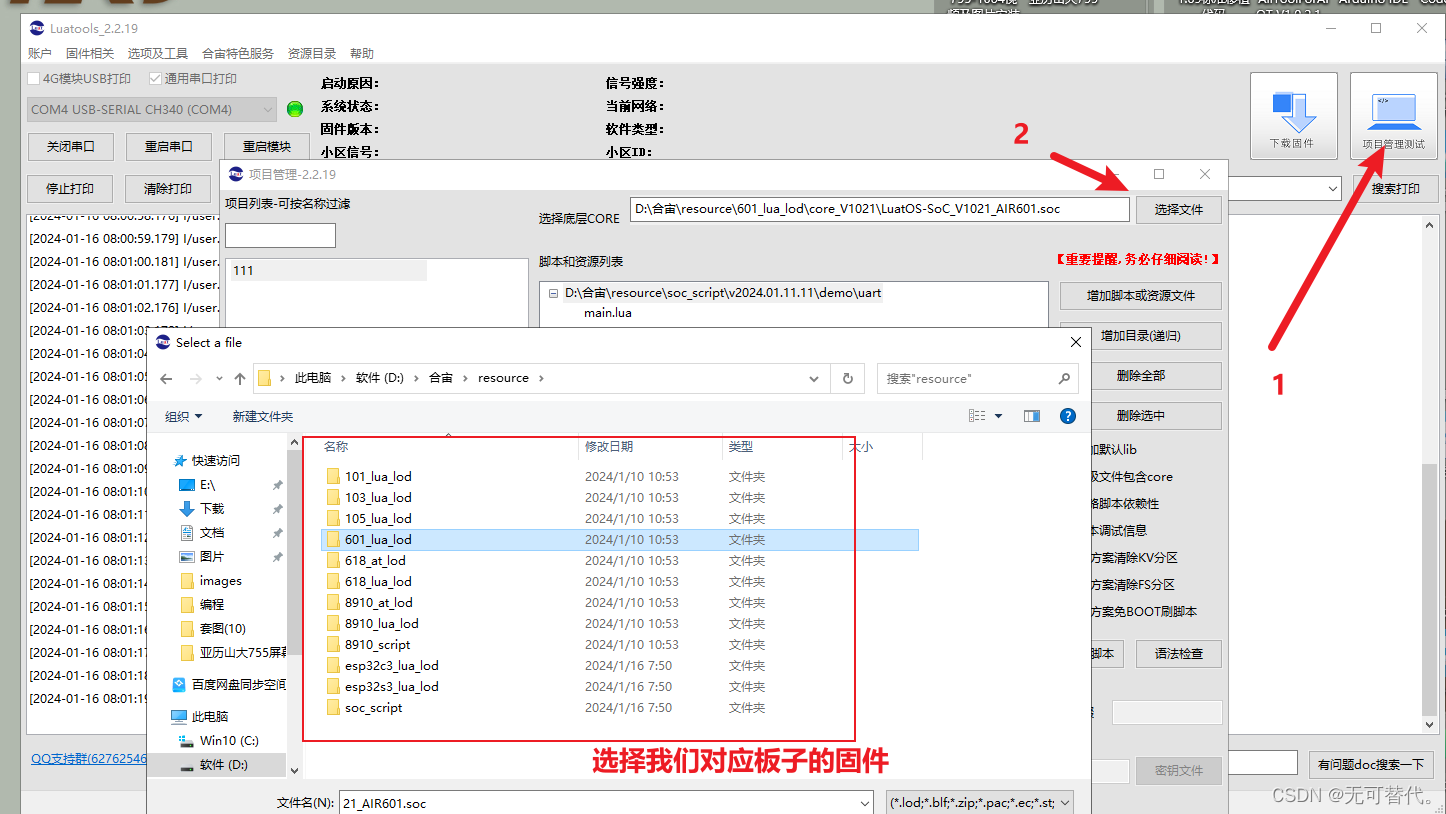Select the 601_lua_lod folder
This screenshot has height=814, width=1446.
point(620,540)
